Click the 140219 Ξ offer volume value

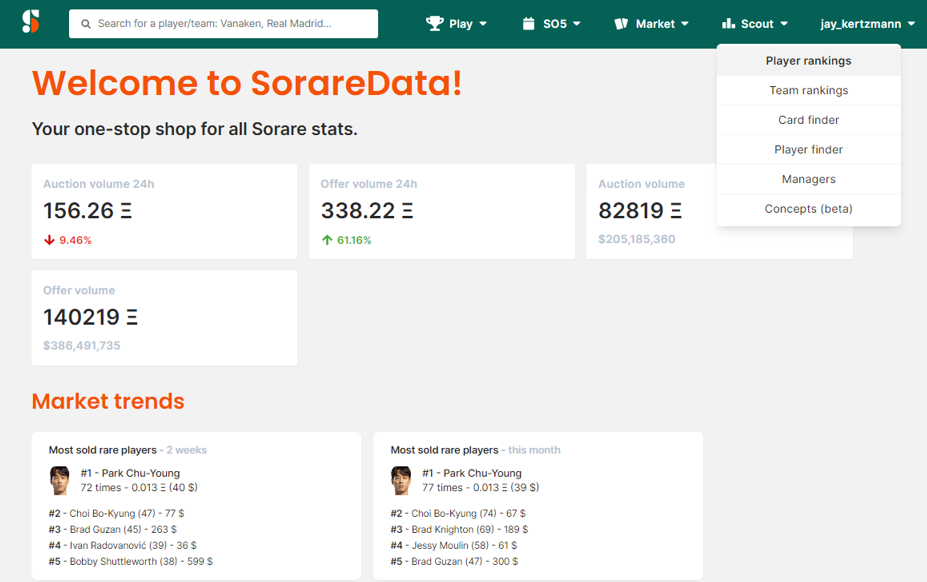pyautogui.click(x=90, y=317)
